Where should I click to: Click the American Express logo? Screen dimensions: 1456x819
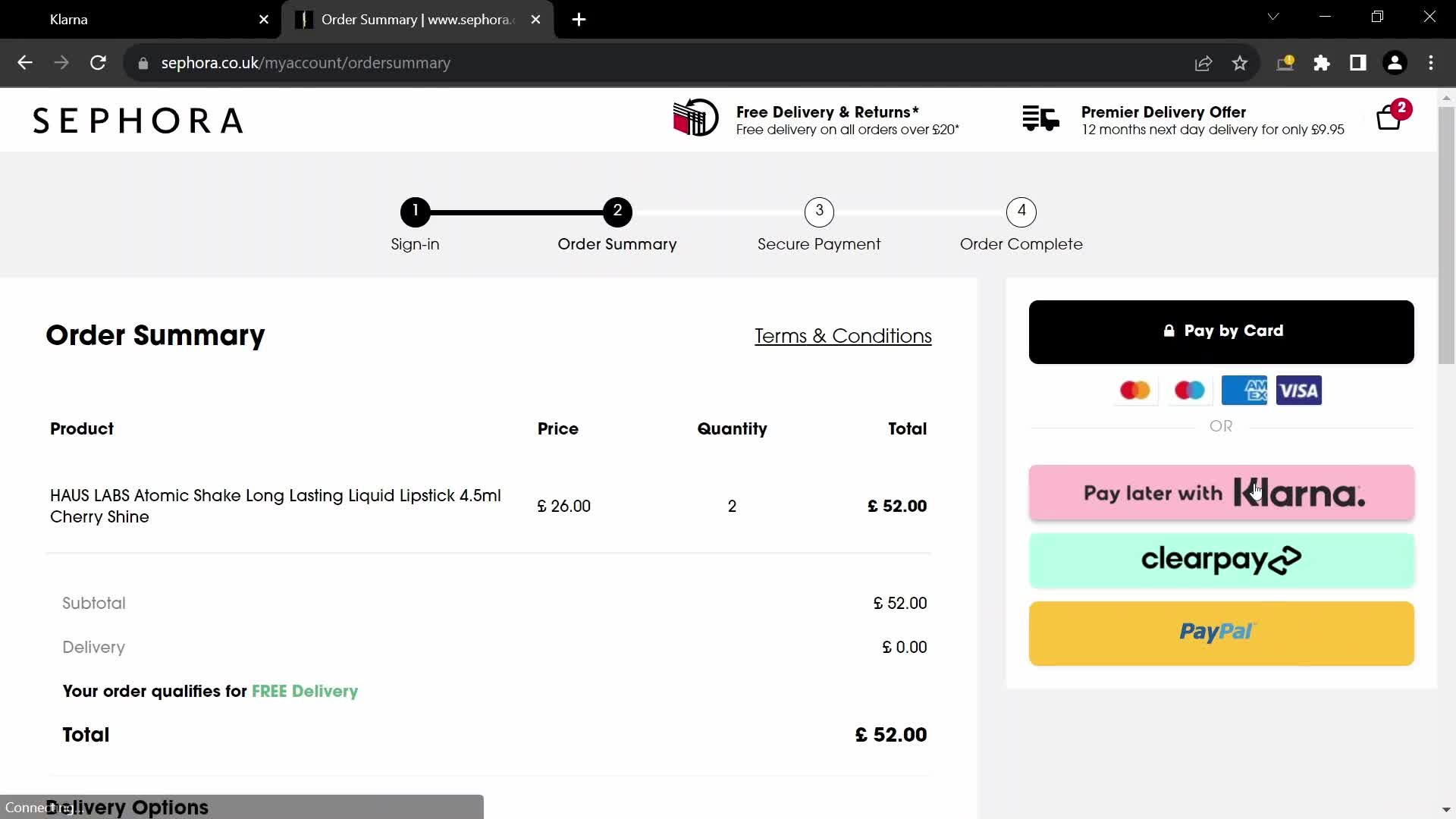[x=1244, y=391]
